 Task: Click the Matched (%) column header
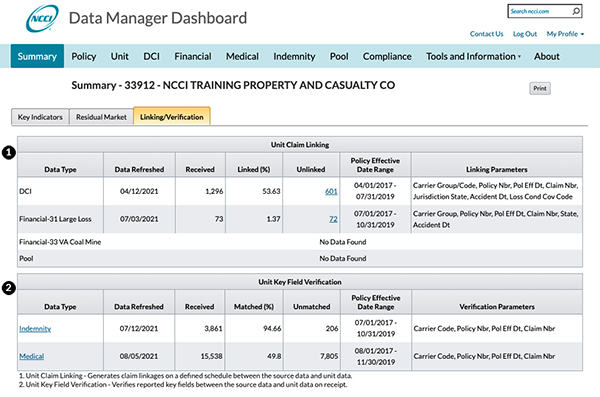point(254,307)
